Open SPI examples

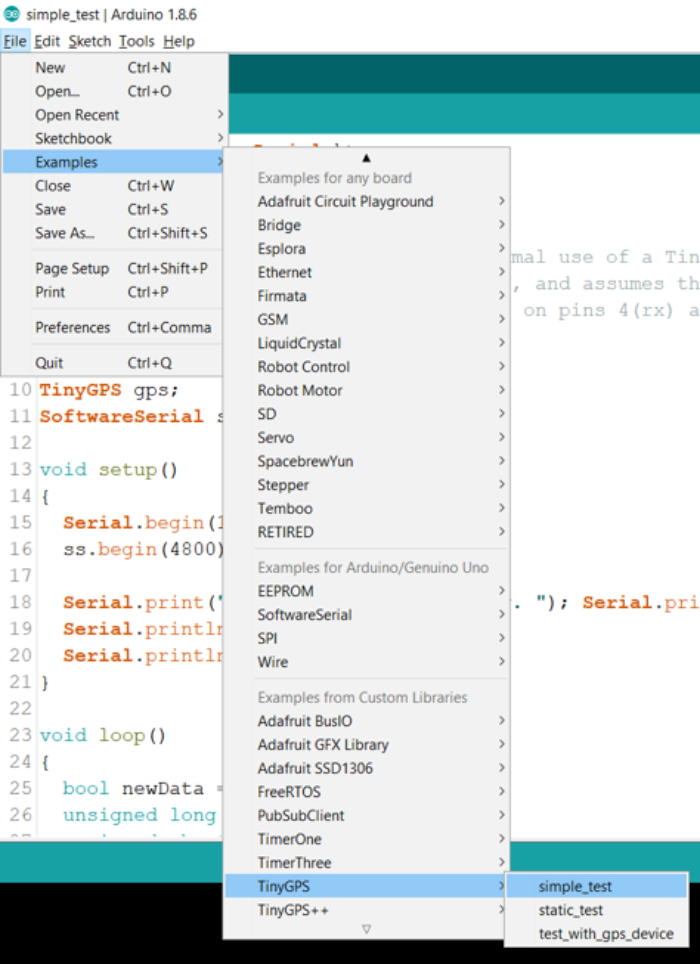tap(366, 639)
